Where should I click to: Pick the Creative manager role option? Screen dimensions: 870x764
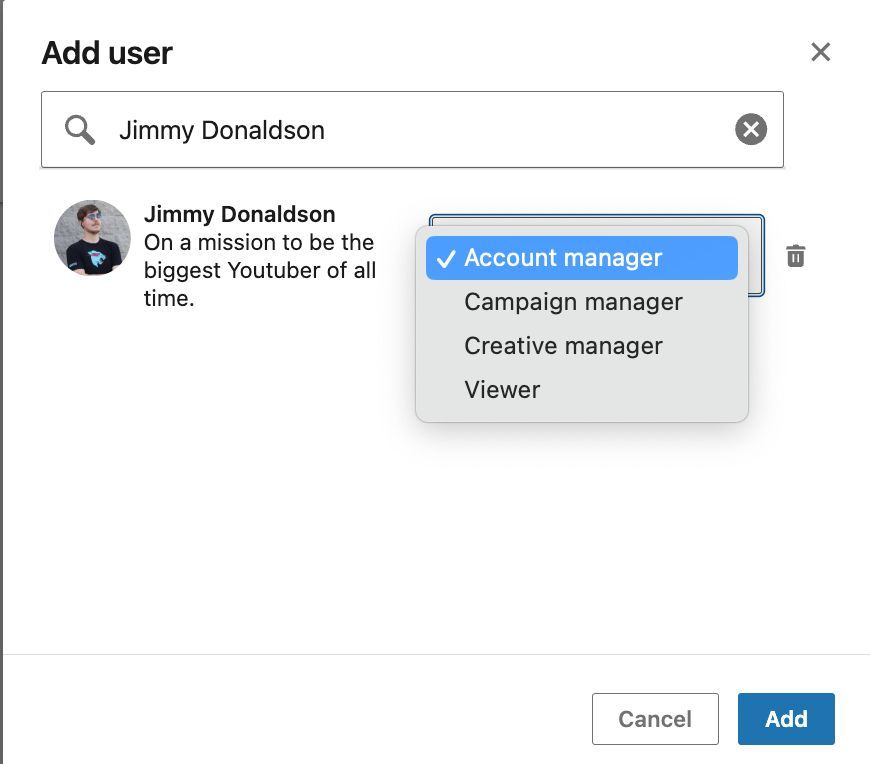click(563, 346)
